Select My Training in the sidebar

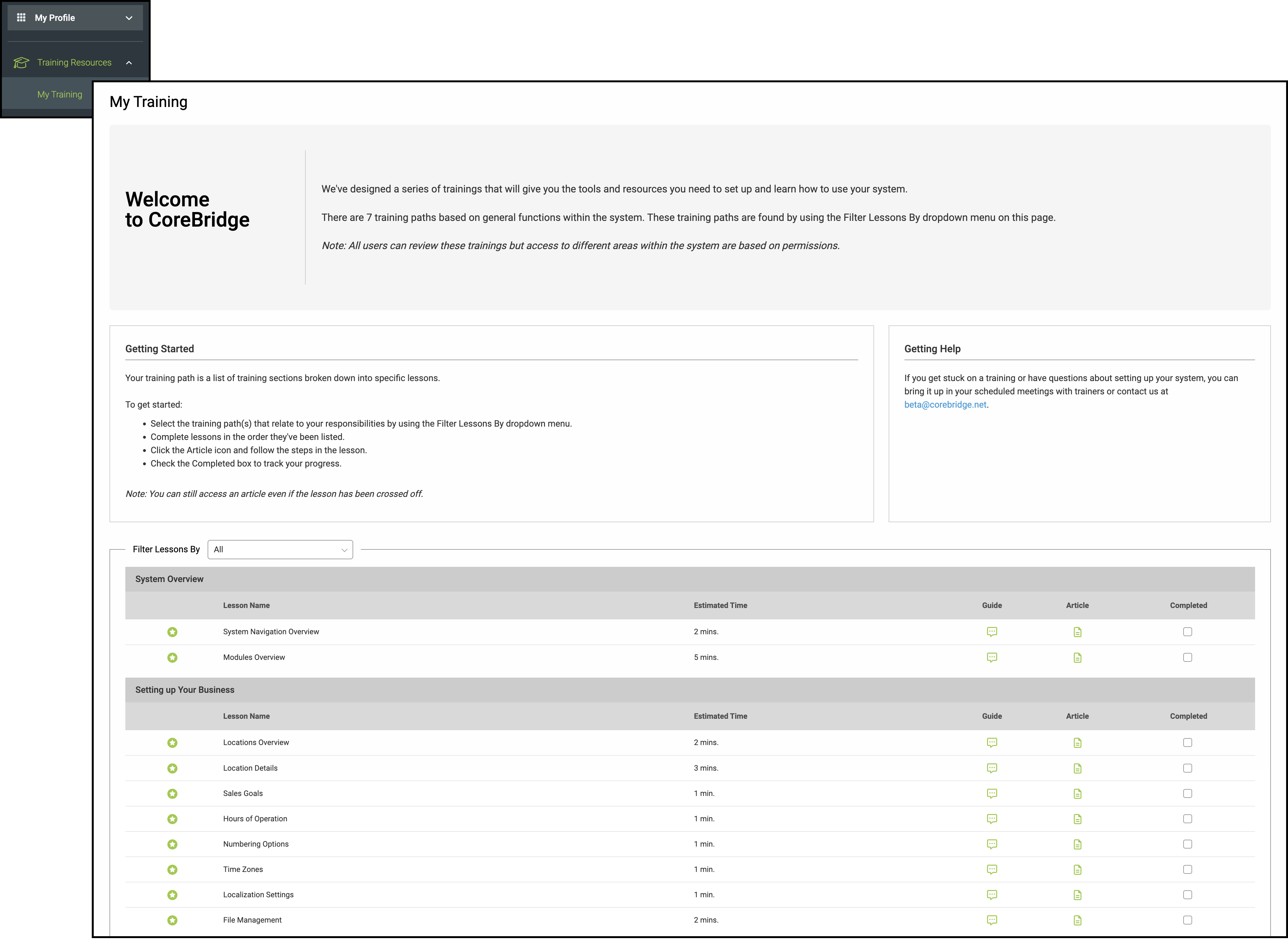[x=60, y=94]
